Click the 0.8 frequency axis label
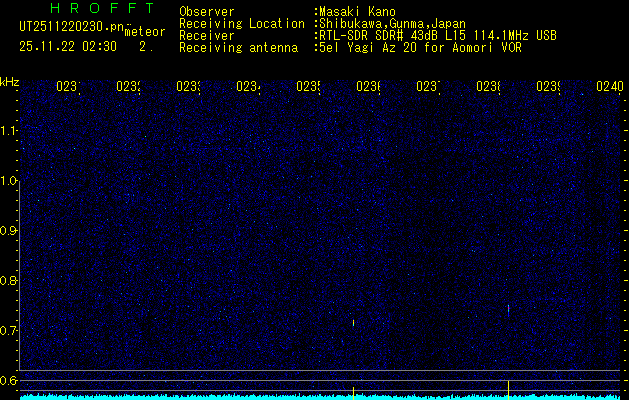This screenshot has width=629, height=400. point(9,280)
